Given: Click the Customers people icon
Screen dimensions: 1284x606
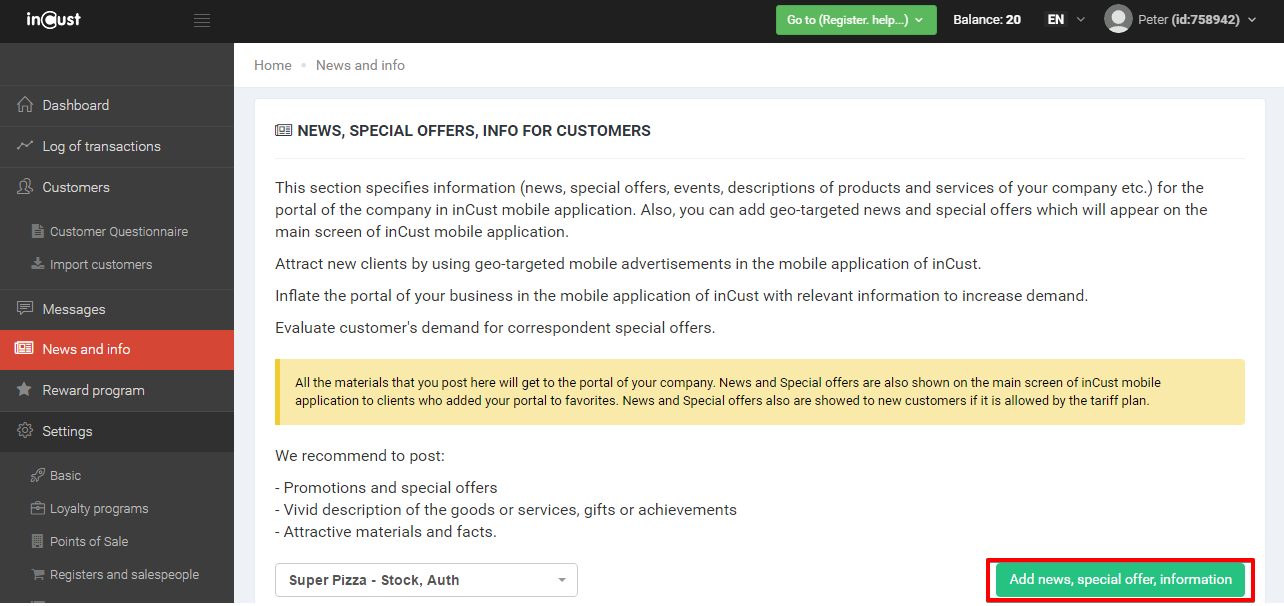Looking at the screenshot, I should pyautogui.click(x=25, y=187).
